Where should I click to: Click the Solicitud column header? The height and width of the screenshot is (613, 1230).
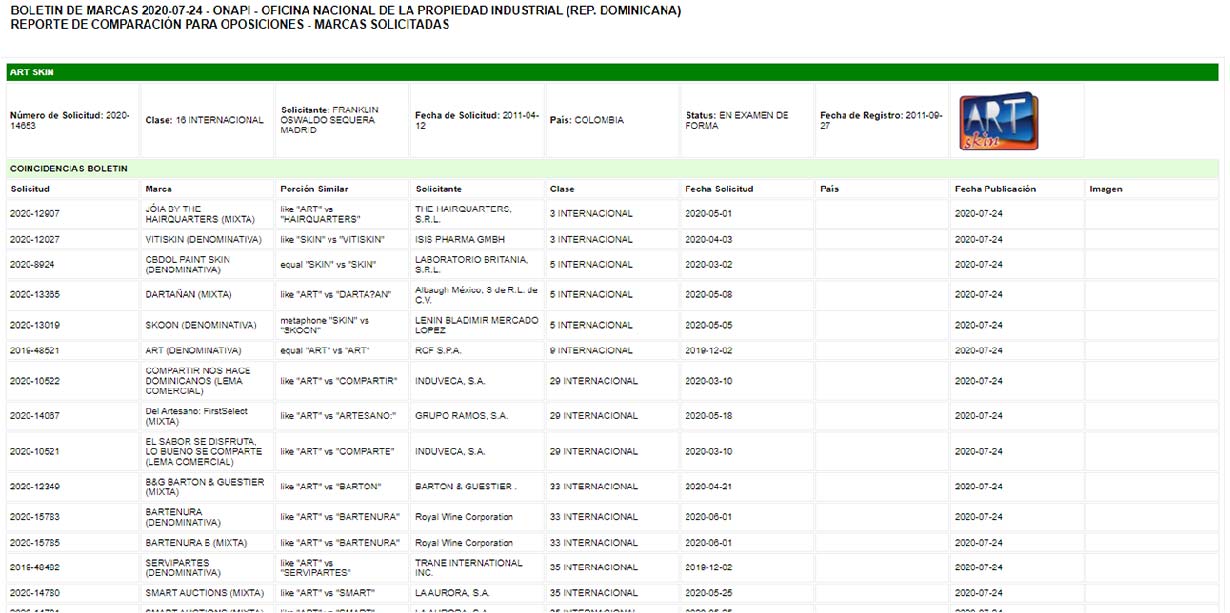coord(30,189)
